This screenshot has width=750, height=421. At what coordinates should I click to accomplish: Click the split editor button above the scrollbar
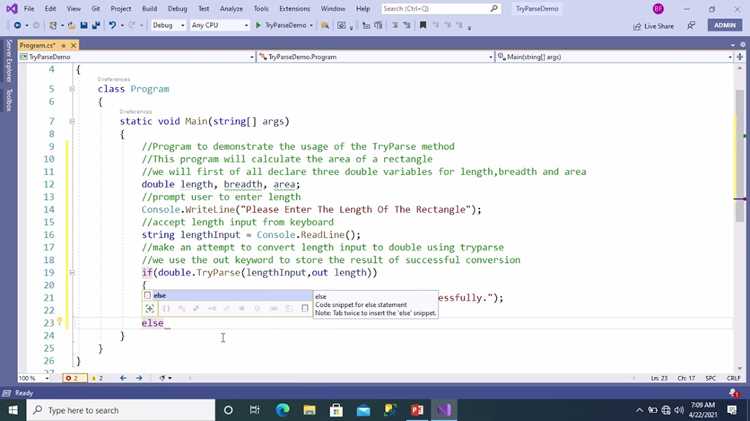(740, 57)
